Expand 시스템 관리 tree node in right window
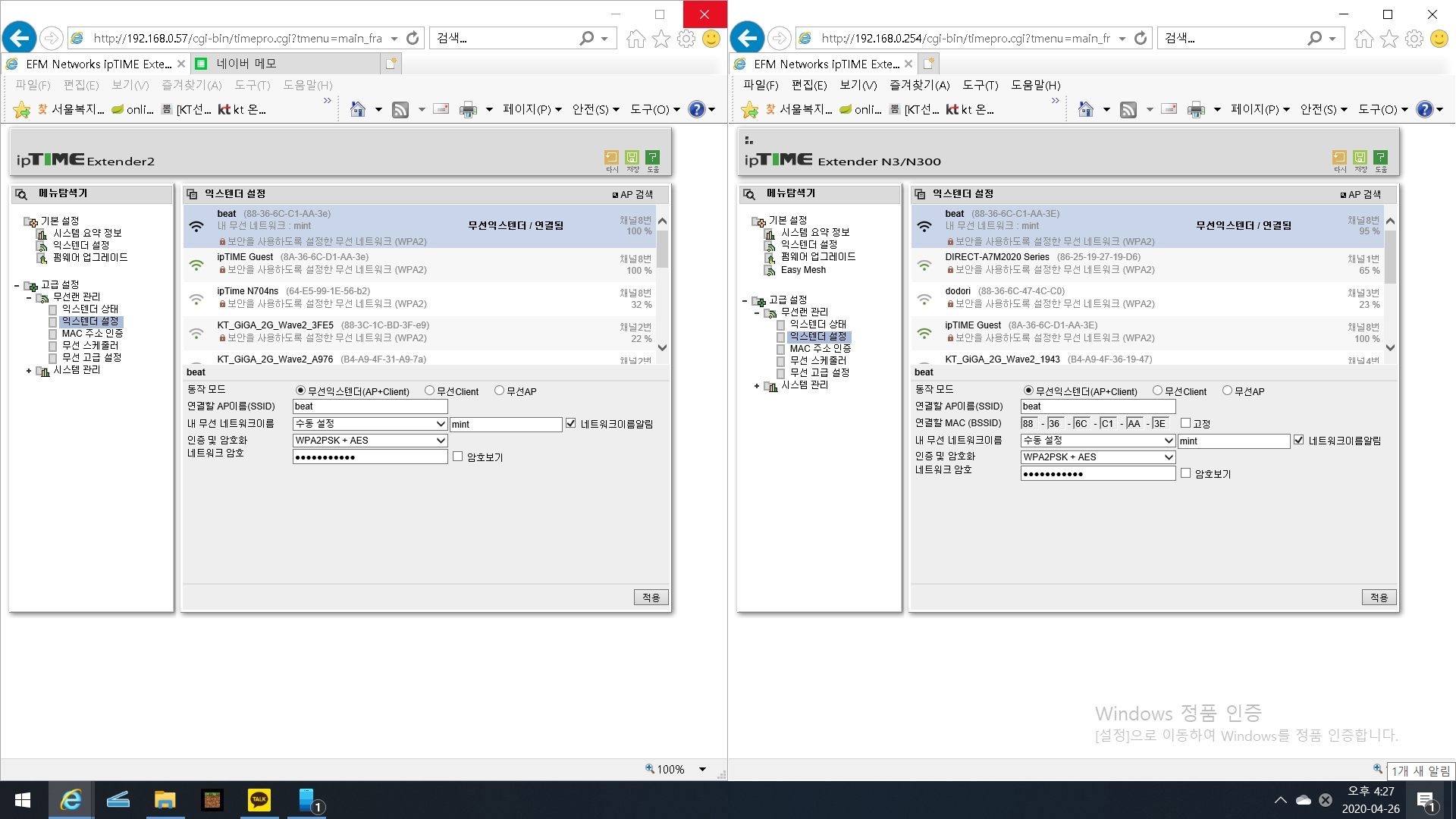The image size is (1456, 819). coord(757,386)
